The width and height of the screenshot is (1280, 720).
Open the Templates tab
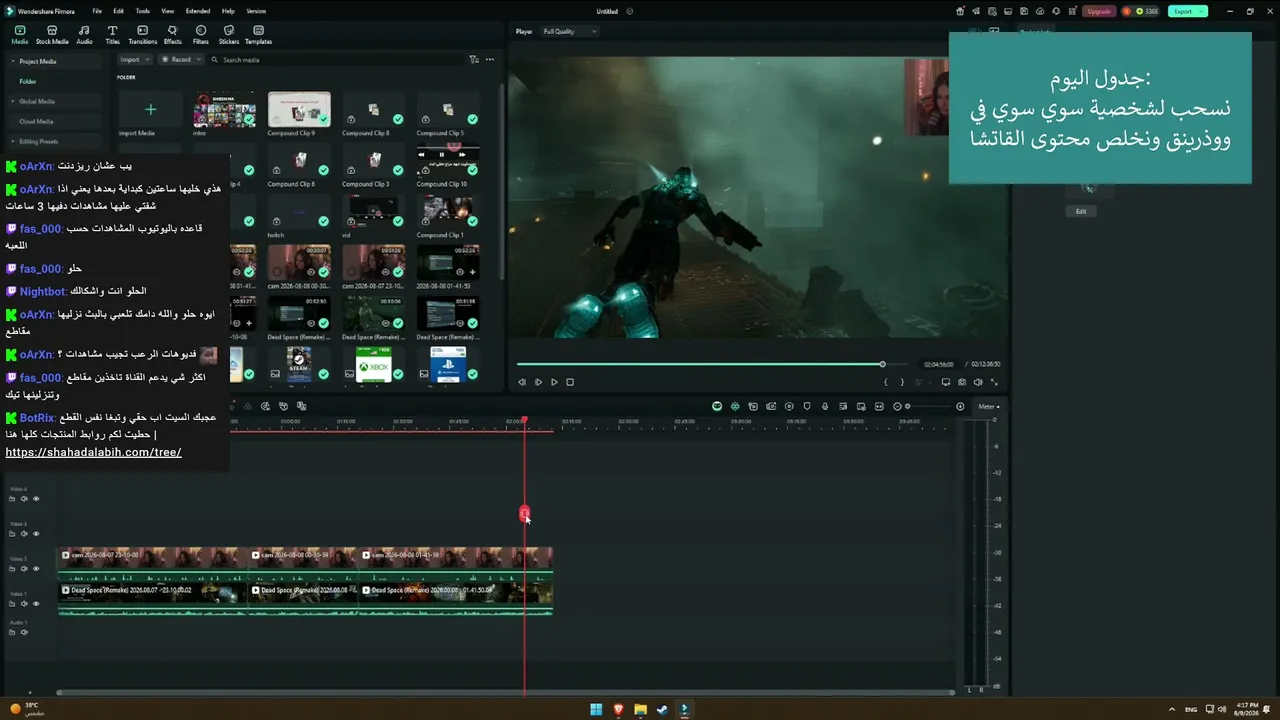point(258,35)
